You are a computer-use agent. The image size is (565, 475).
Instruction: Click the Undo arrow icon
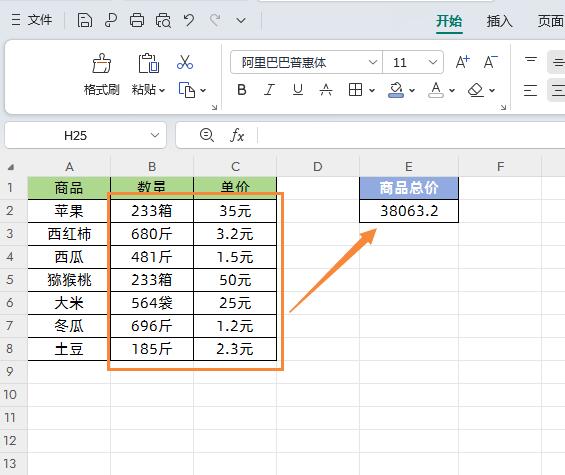pos(189,20)
